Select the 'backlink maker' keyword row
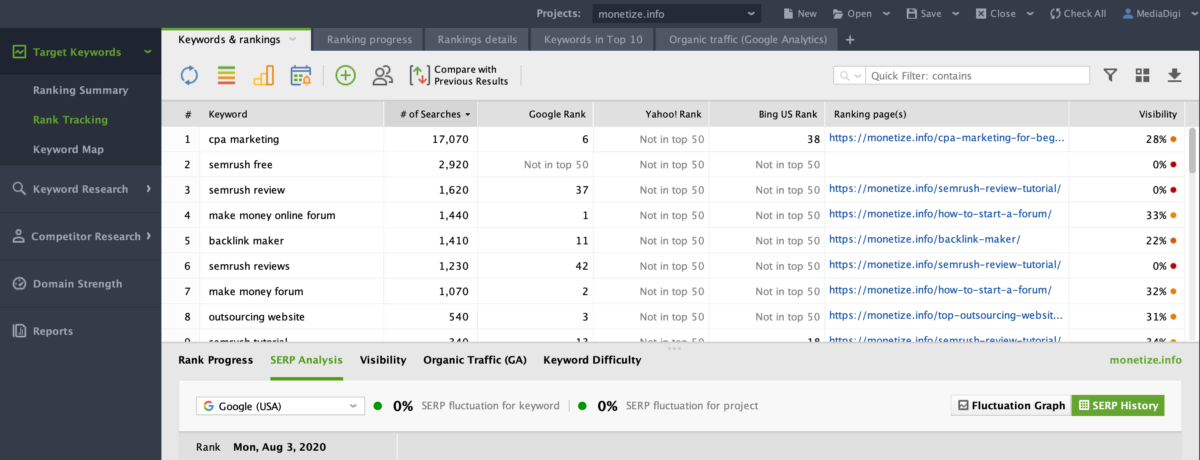 tap(672, 240)
